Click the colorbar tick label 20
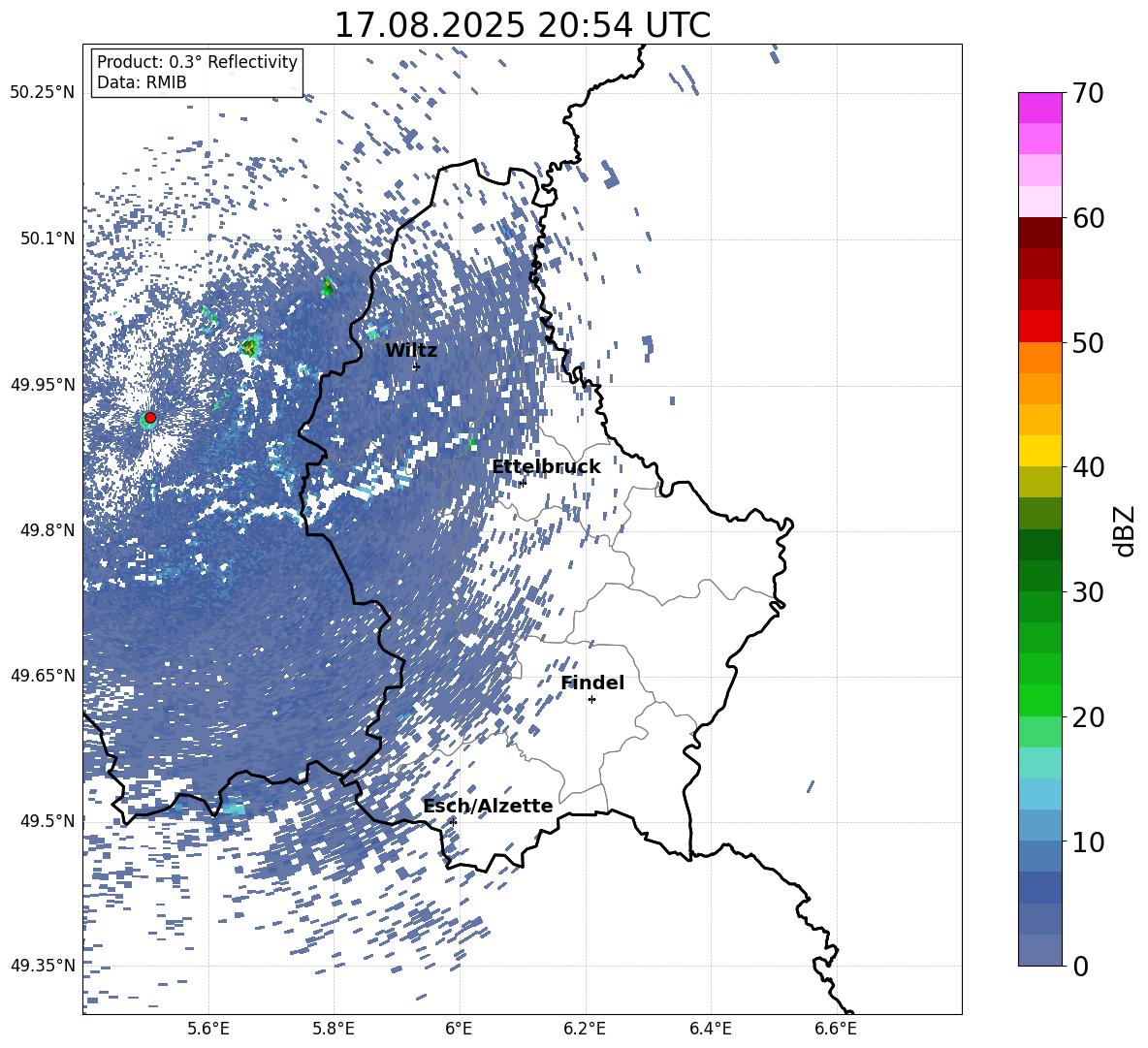The width and height of the screenshot is (1148, 1048). (x=1088, y=717)
